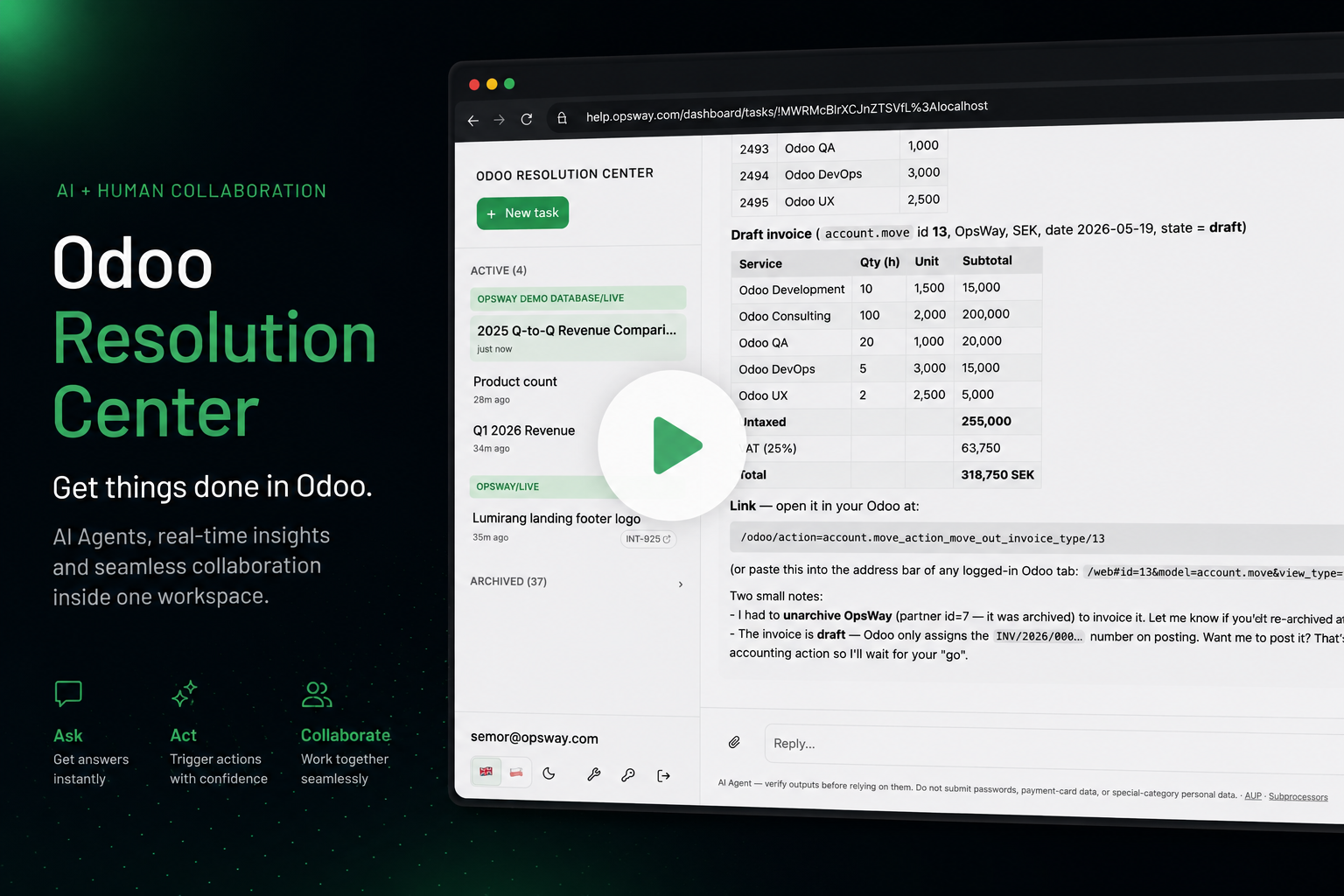
Task: Toggle dark mode with the moon icon
Action: tap(549, 773)
